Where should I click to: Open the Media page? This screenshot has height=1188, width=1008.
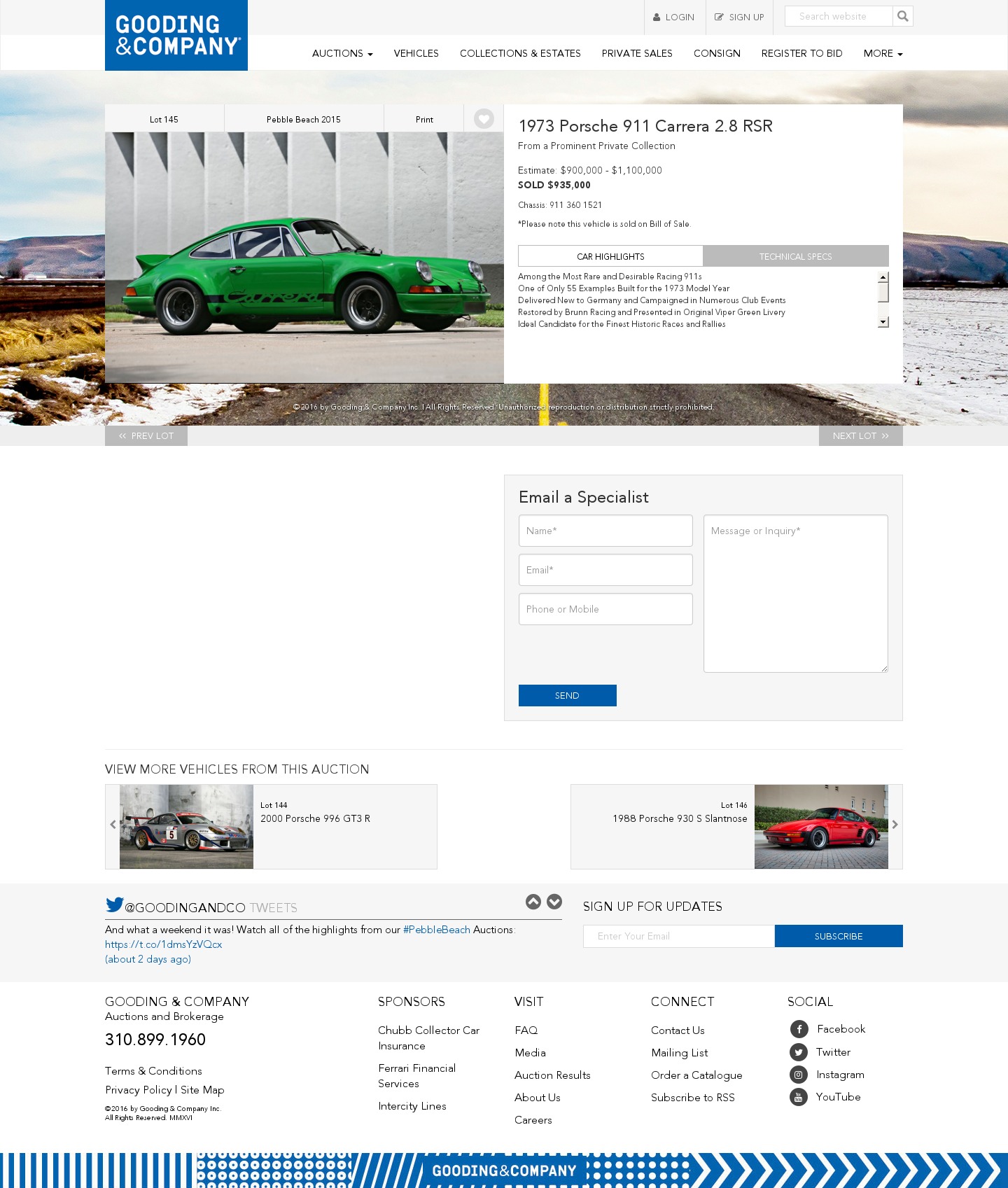531,1053
